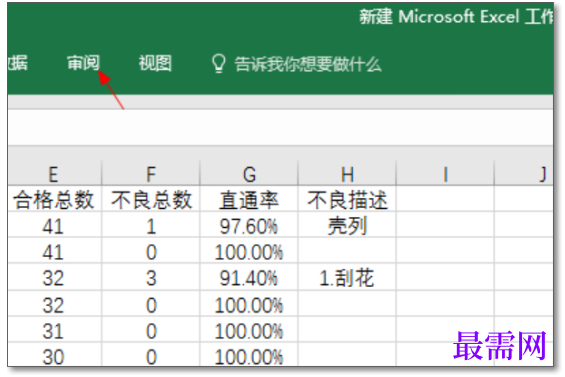Image resolution: width=565 pixels, height=377 pixels.
Task: Select the cell containing 1.刮花
Action: pyautogui.click(x=347, y=277)
